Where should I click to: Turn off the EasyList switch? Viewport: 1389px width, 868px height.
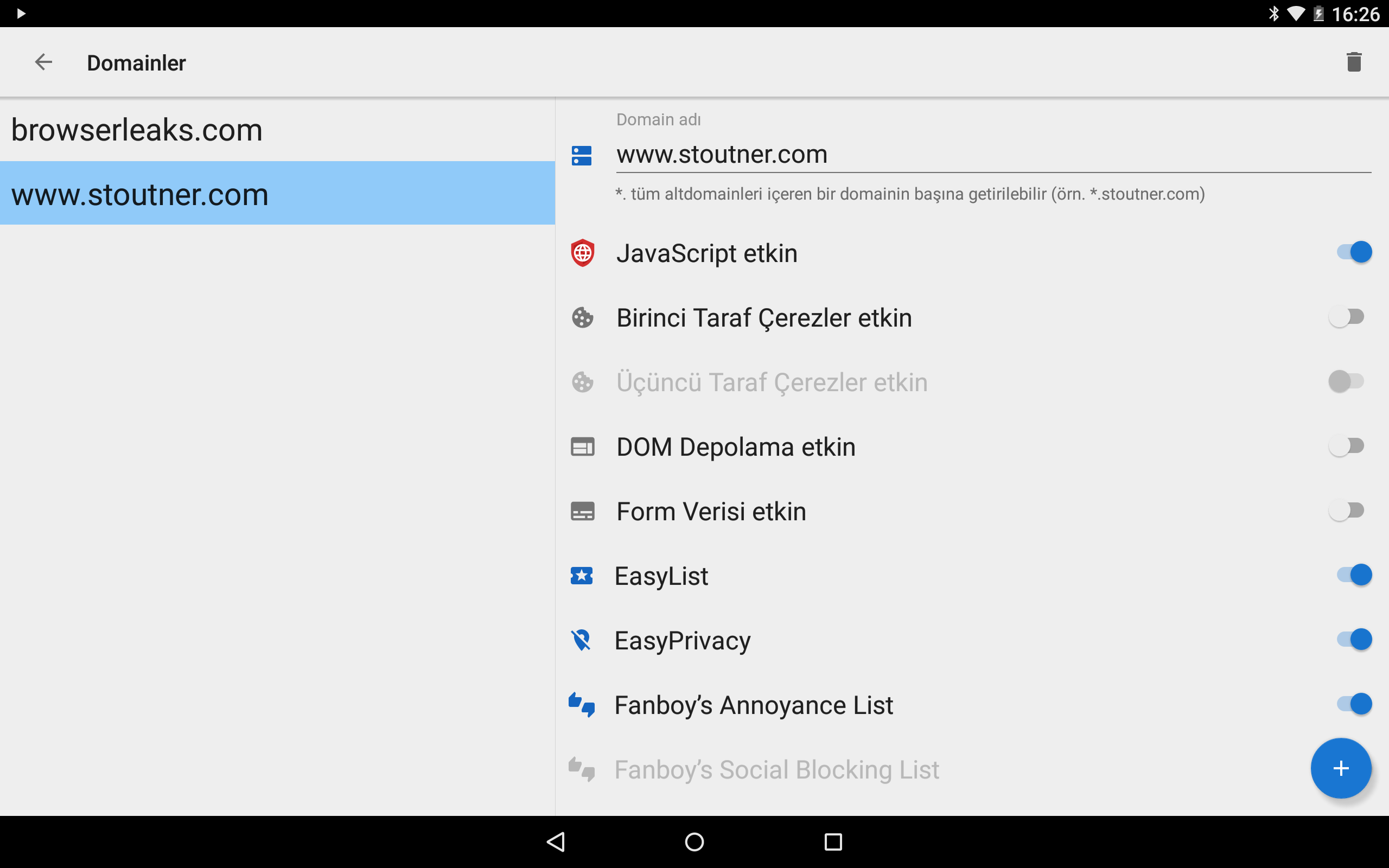click(x=1353, y=575)
